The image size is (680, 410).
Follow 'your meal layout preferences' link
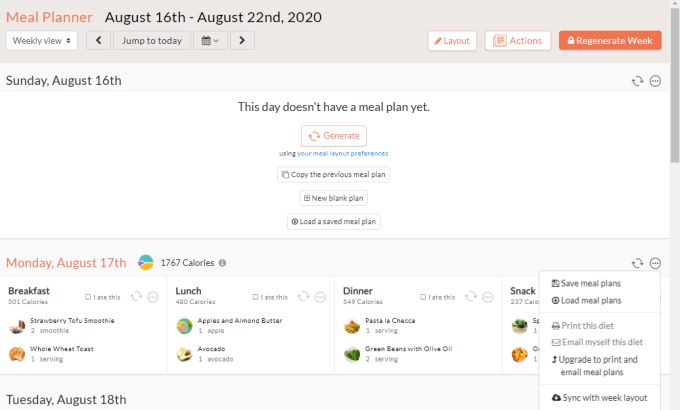coord(342,153)
